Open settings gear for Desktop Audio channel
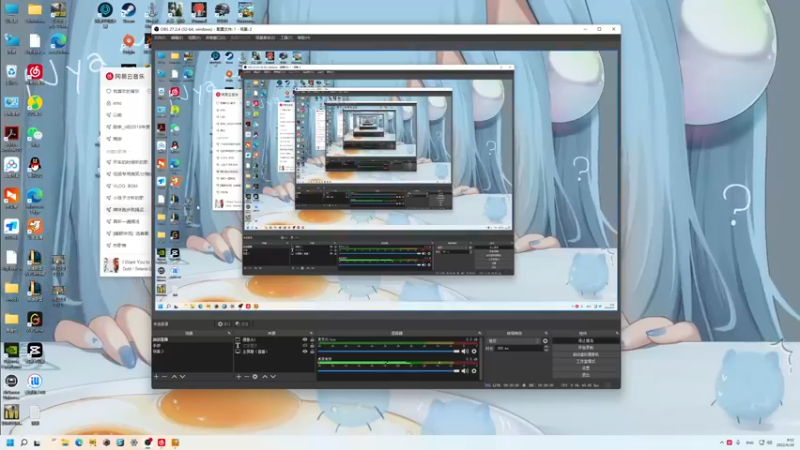The width and height of the screenshot is (800, 450). coord(474,371)
